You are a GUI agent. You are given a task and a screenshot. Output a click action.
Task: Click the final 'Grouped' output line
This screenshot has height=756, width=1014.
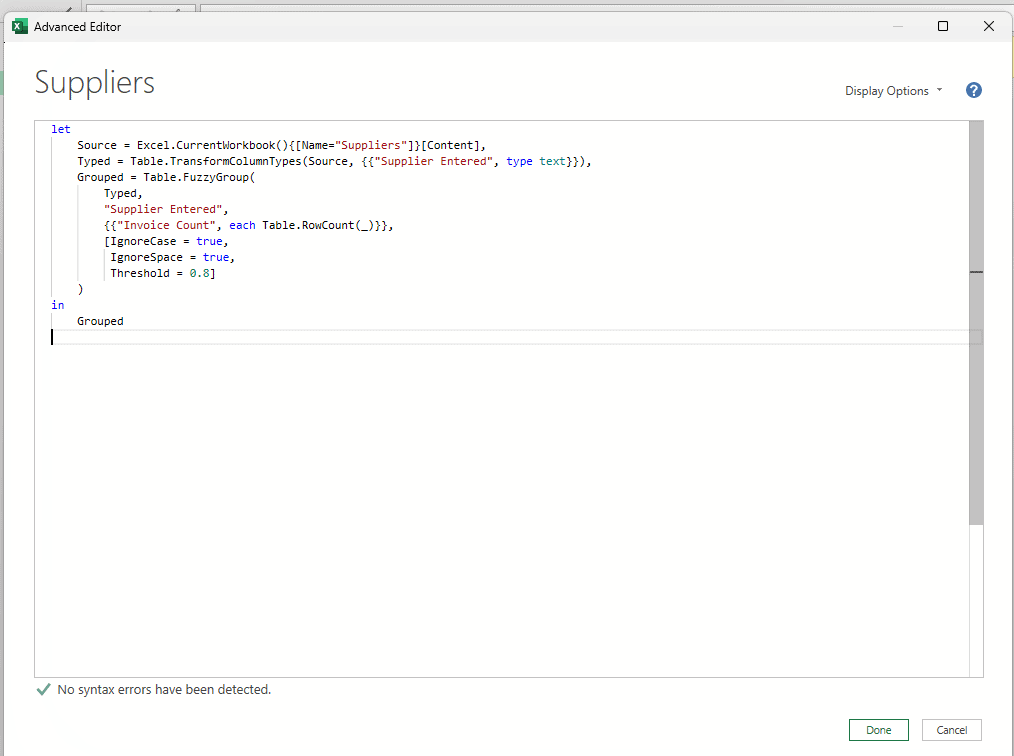100,321
